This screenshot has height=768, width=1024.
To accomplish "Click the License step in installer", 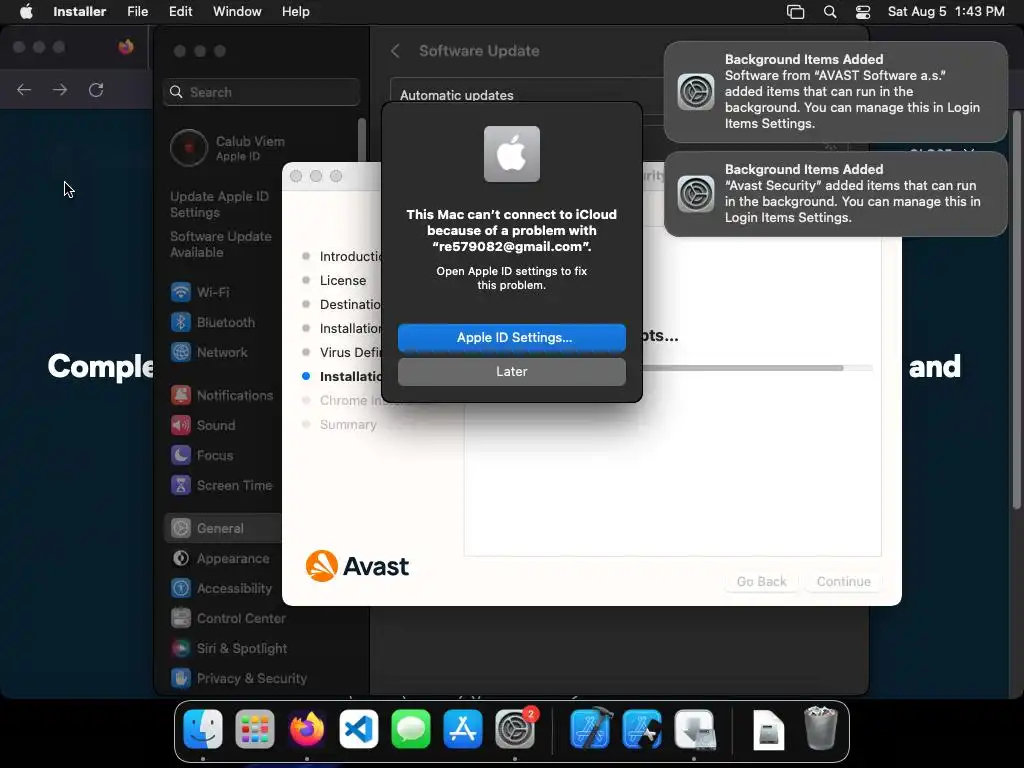I will [x=342, y=280].
